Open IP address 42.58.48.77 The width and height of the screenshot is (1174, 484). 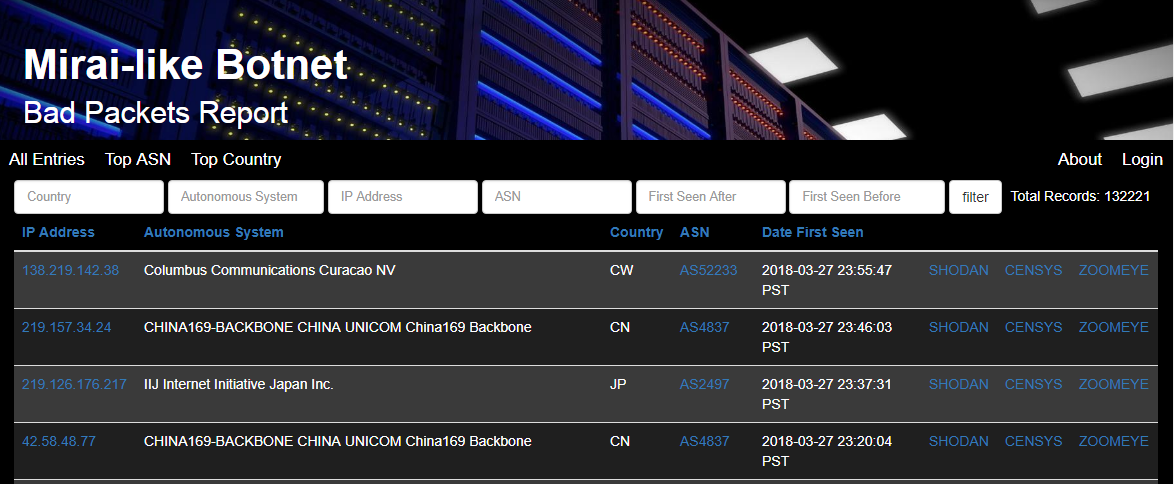[x=59, y=441]
